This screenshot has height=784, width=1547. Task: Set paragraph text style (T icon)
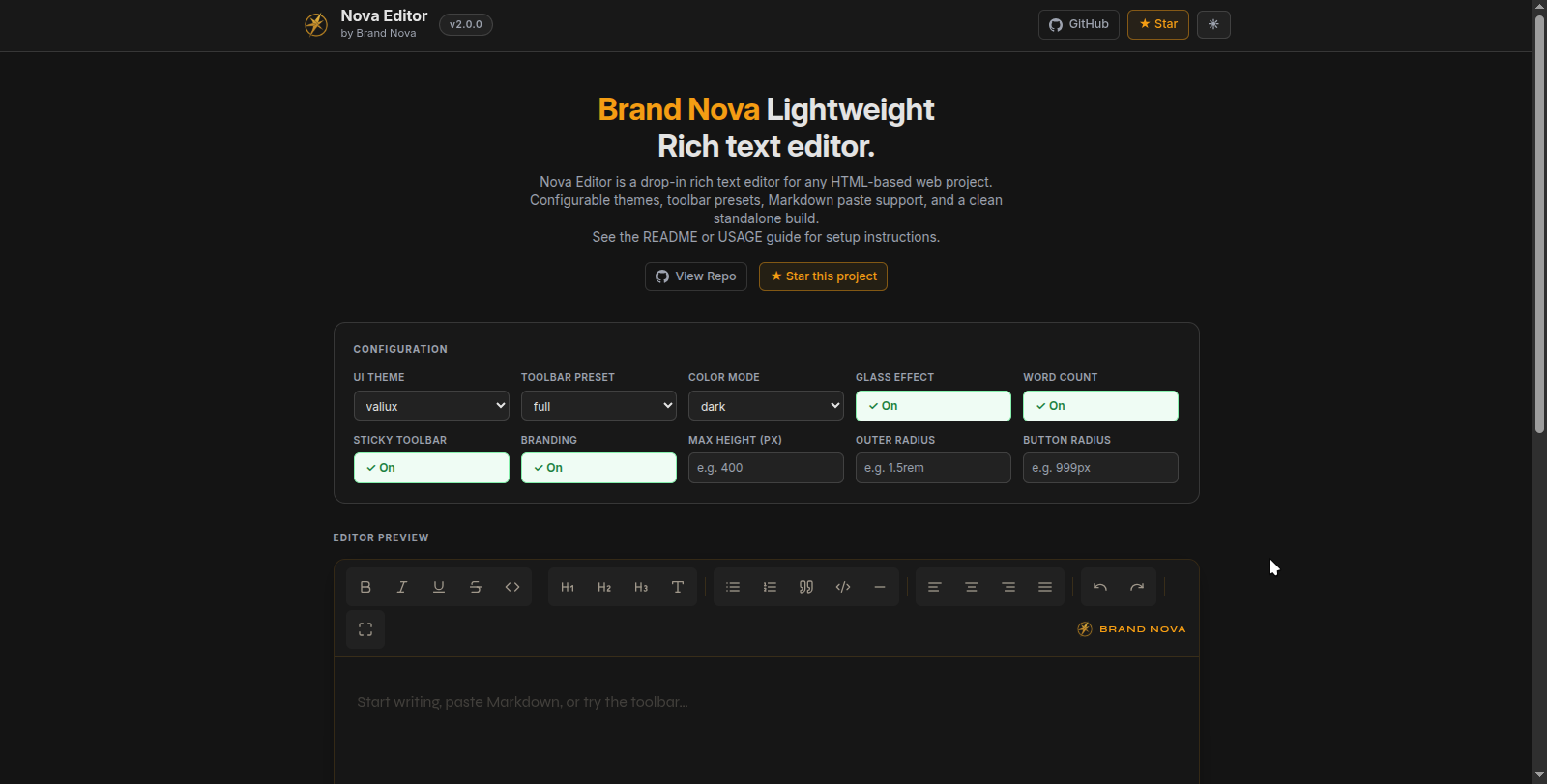point(678,587)
